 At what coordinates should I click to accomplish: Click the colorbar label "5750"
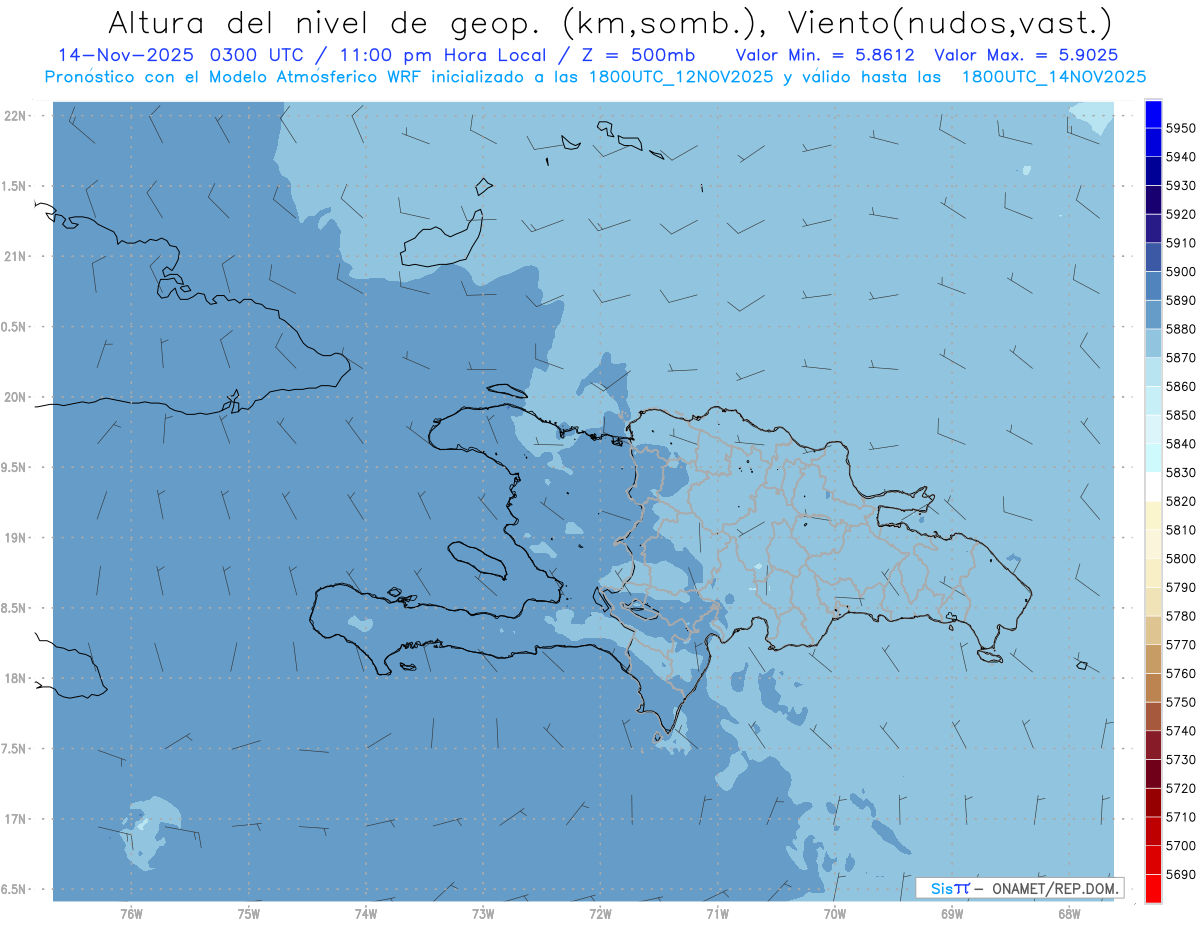coord(1181,702)
